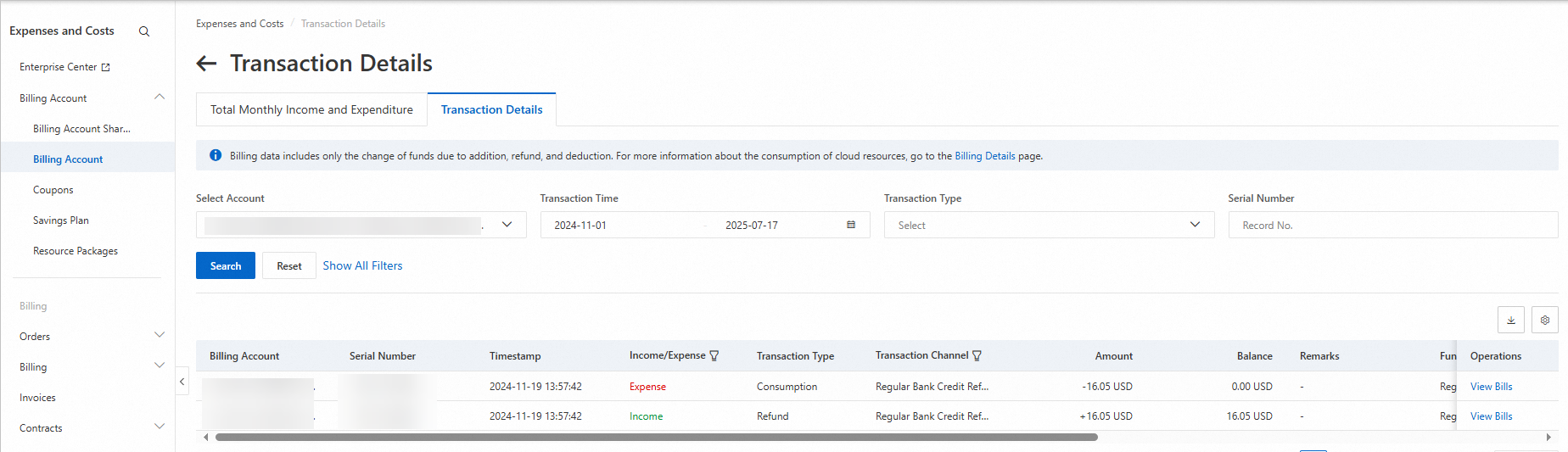Open the calendar icon for Transaction Time
This screenshot has width=1568, height=452.
coord(851,225)
